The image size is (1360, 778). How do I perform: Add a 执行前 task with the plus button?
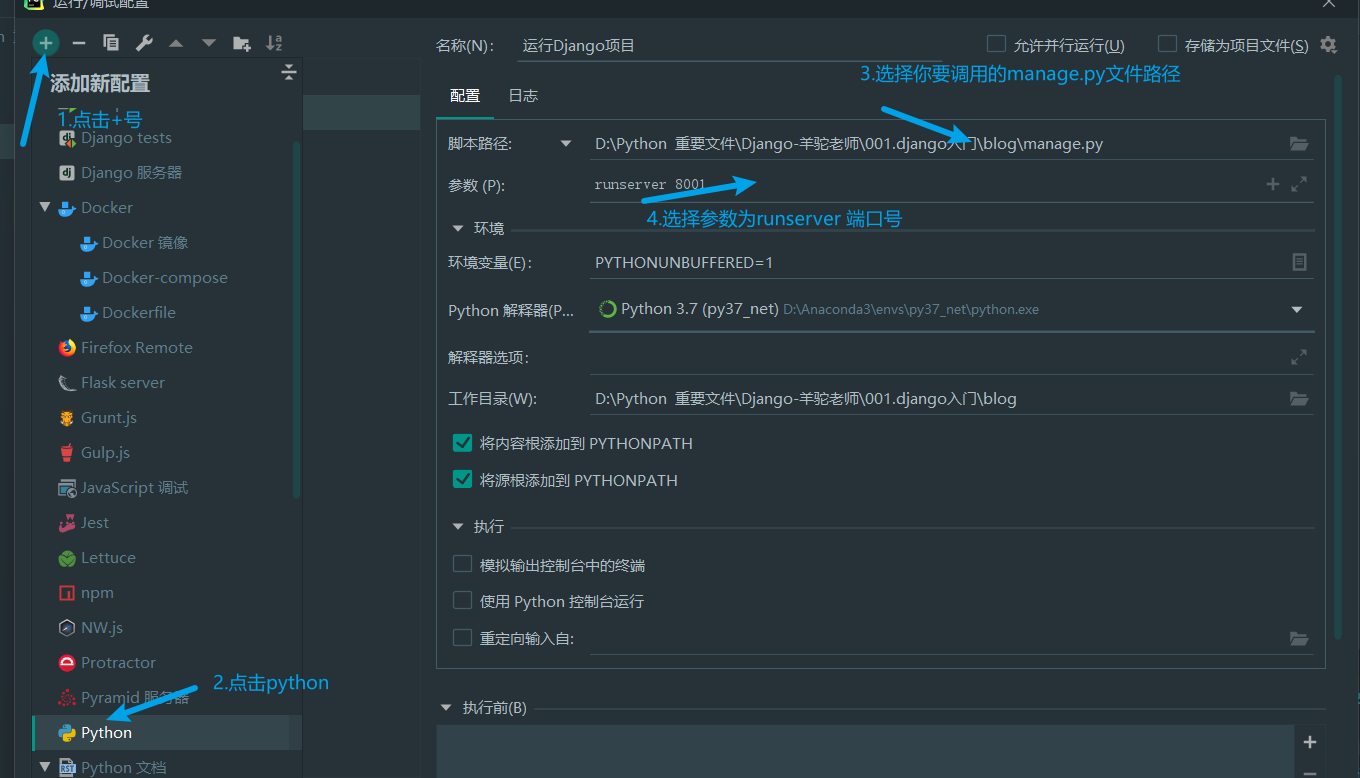click(1310, 742)
